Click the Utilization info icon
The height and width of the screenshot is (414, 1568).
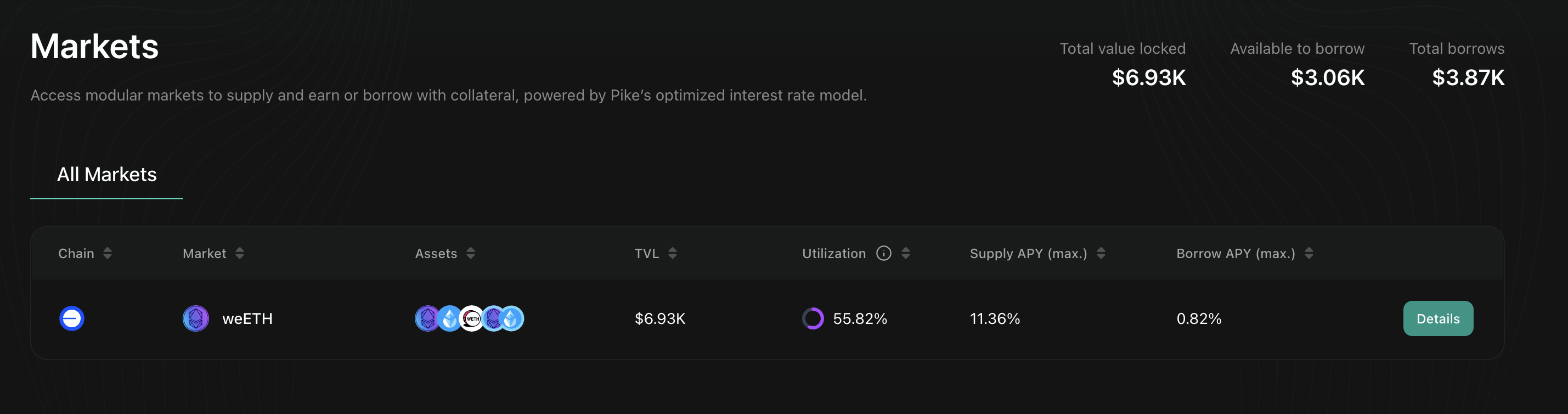tap(883, 253)
